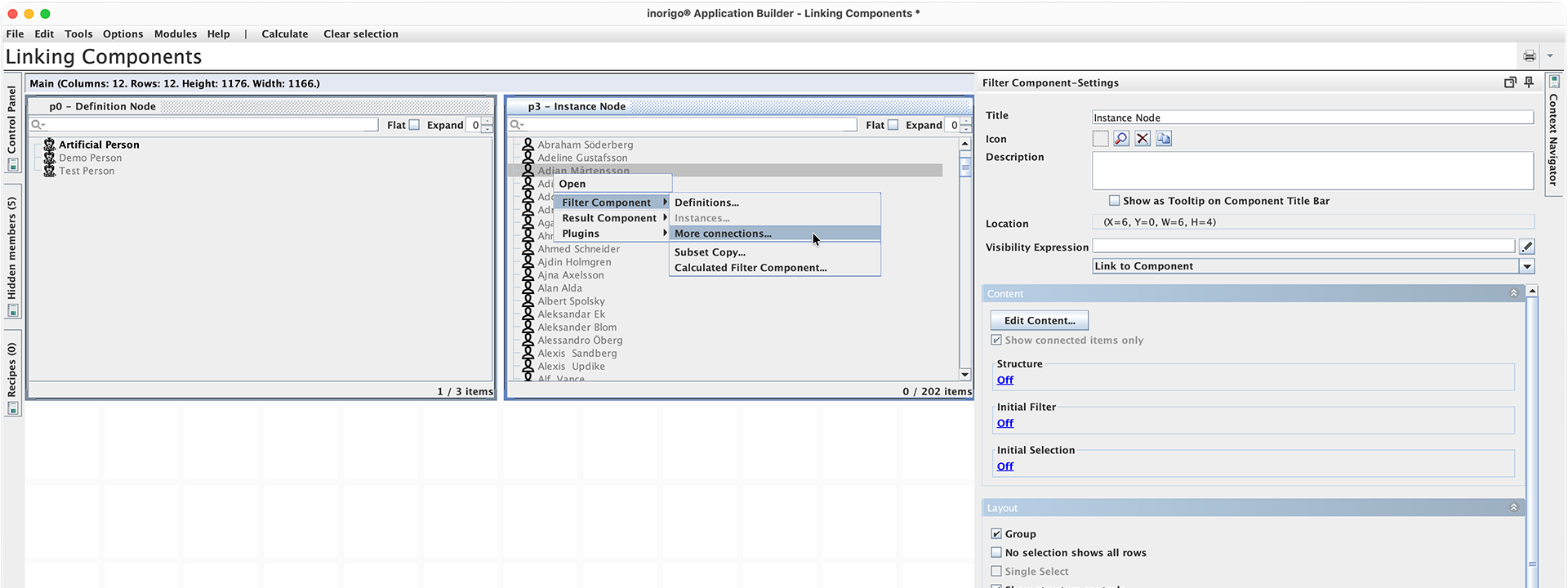This screenshot has width=1568, height=588.
Task: Click the magnifier icon to browse icons
Action: point(1121,139)
